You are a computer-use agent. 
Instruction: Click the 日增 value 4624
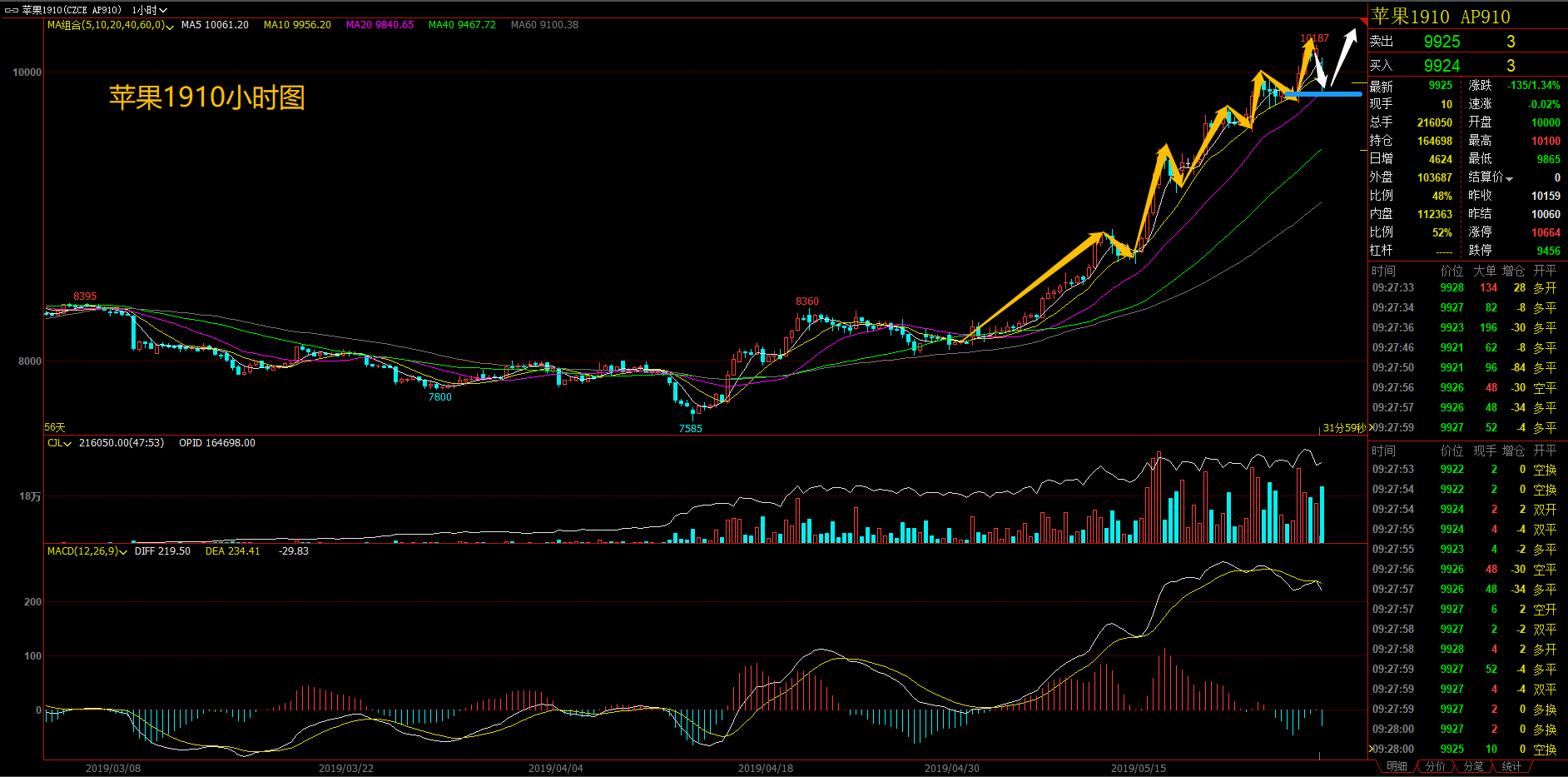(x=1441, y=159)
